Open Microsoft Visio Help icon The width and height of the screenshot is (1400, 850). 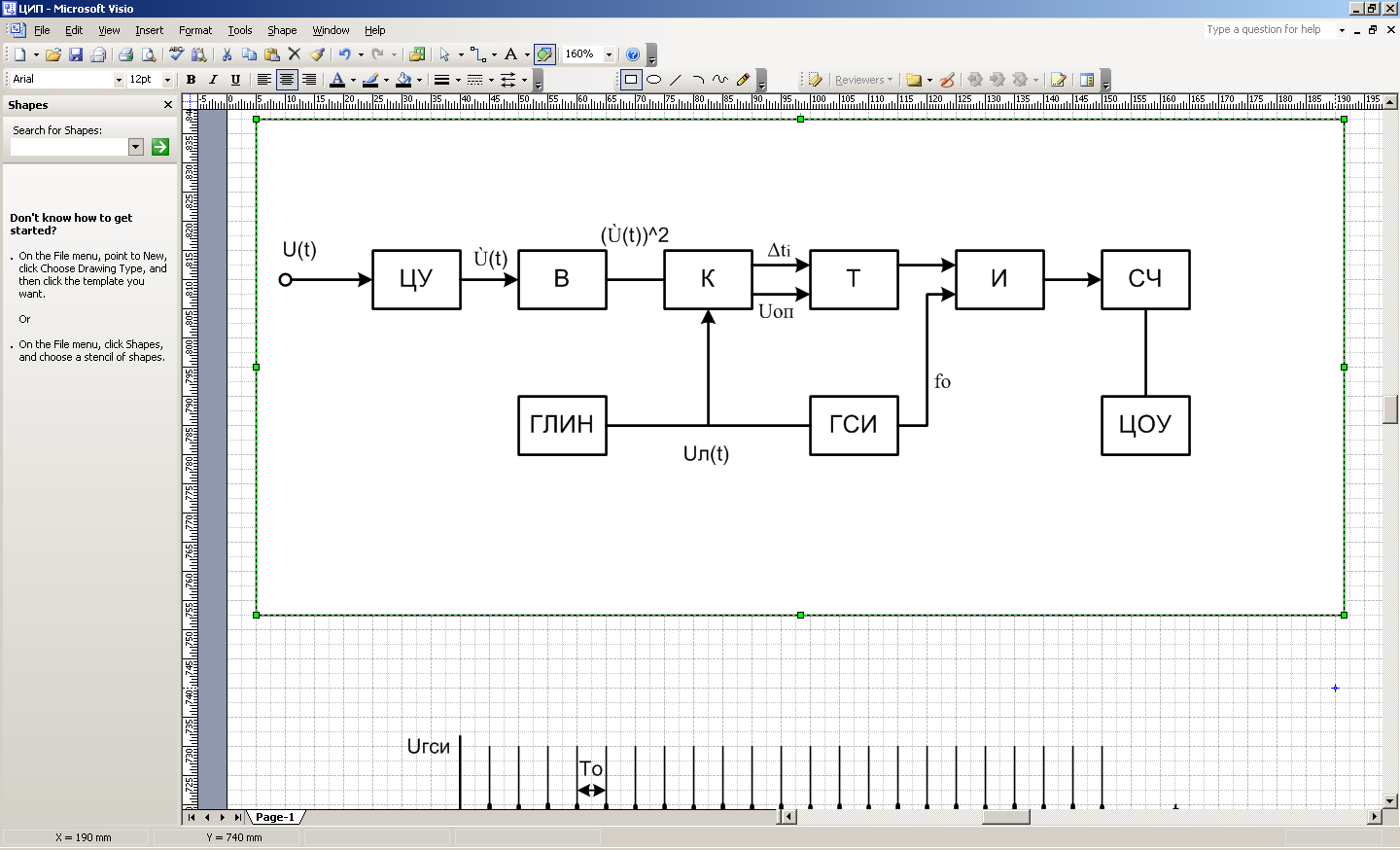click(x=633, y=54)
